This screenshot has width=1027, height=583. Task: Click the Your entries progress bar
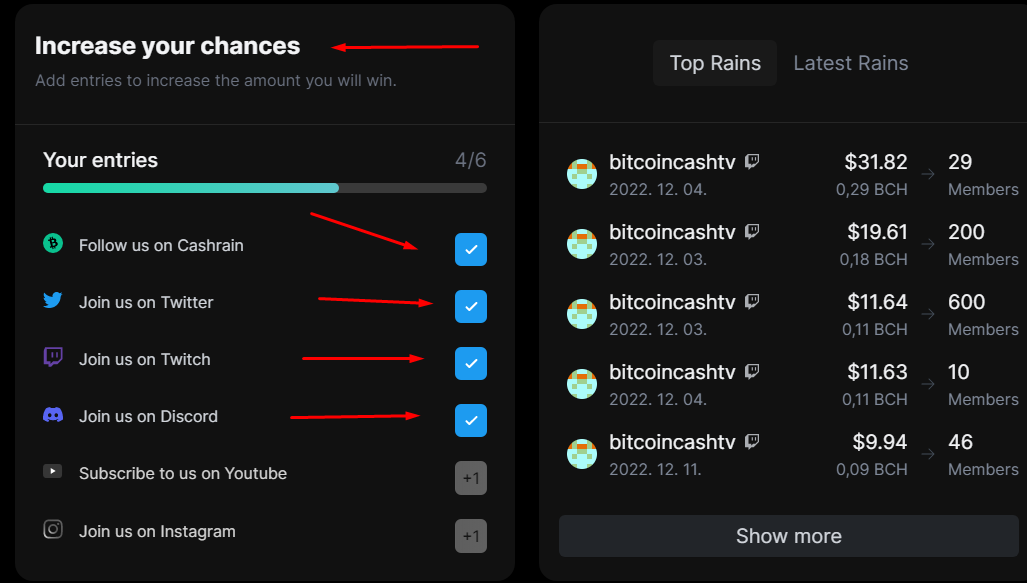click(x=265, y=188)
